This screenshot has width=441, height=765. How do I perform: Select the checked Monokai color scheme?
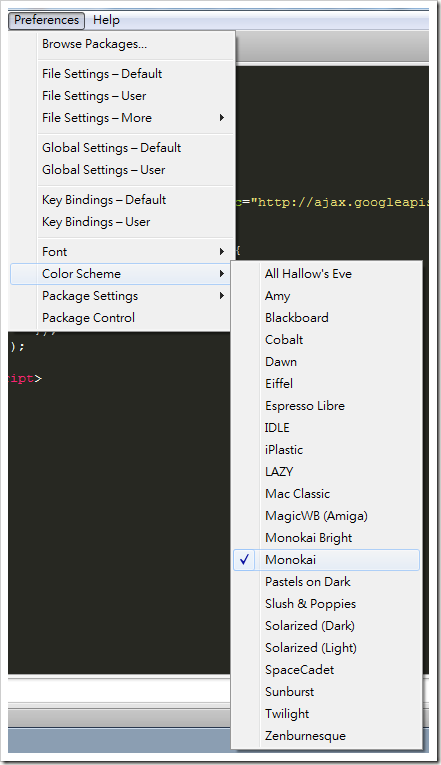click(x=326, y=560)
